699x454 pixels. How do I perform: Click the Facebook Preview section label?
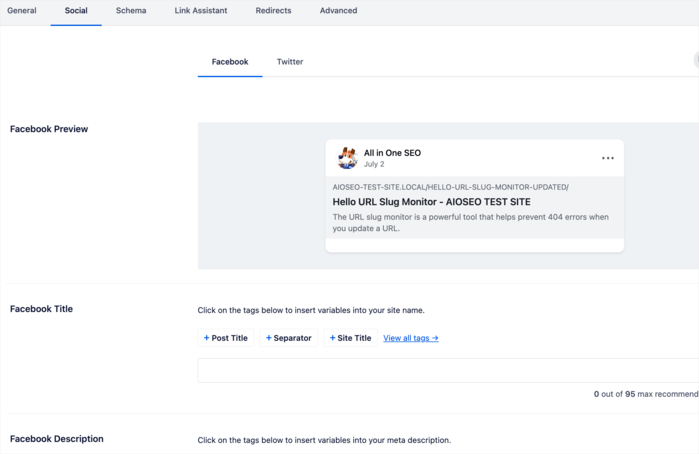point(49,129)
